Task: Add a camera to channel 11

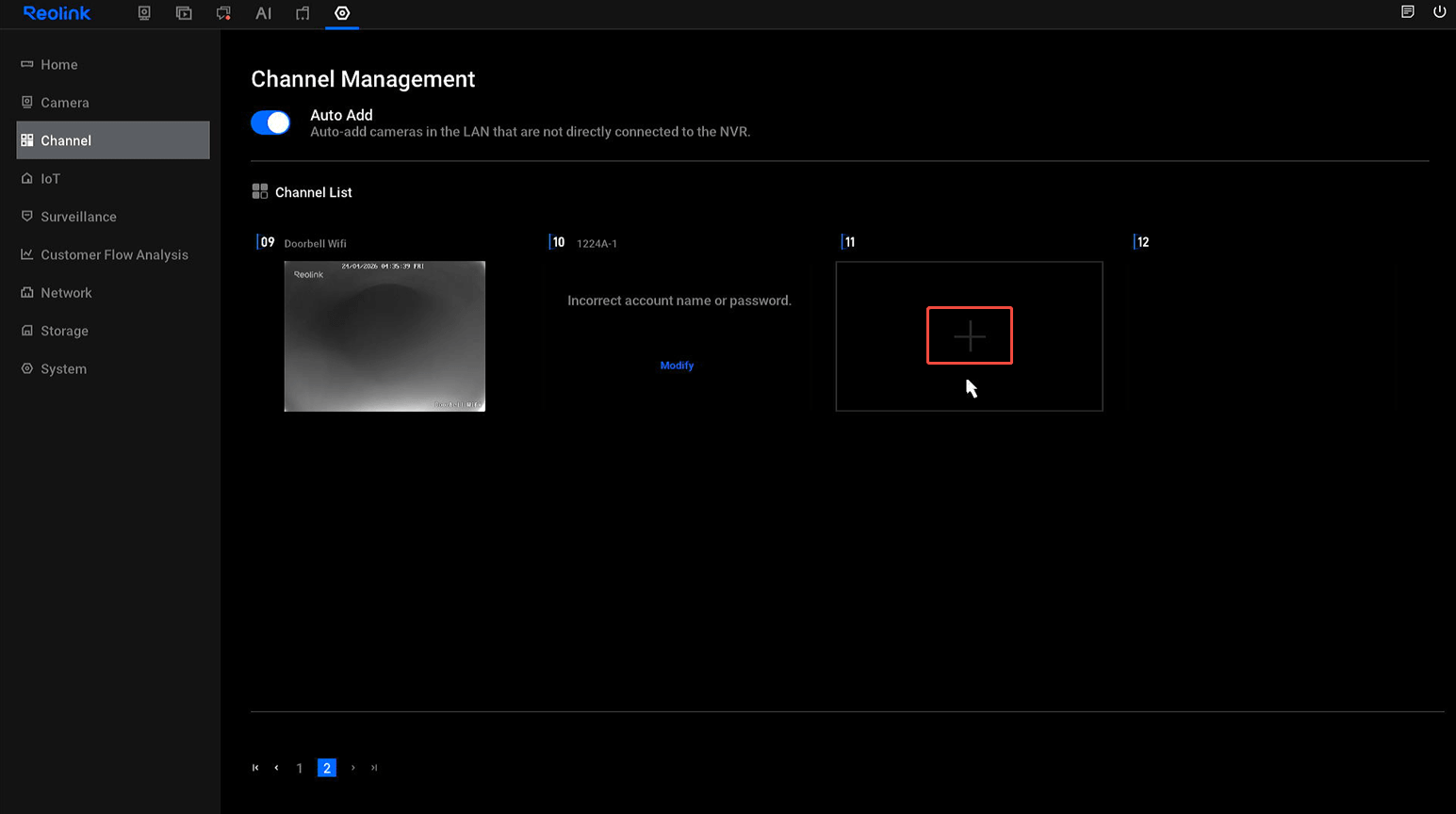Action: [970, 335]
